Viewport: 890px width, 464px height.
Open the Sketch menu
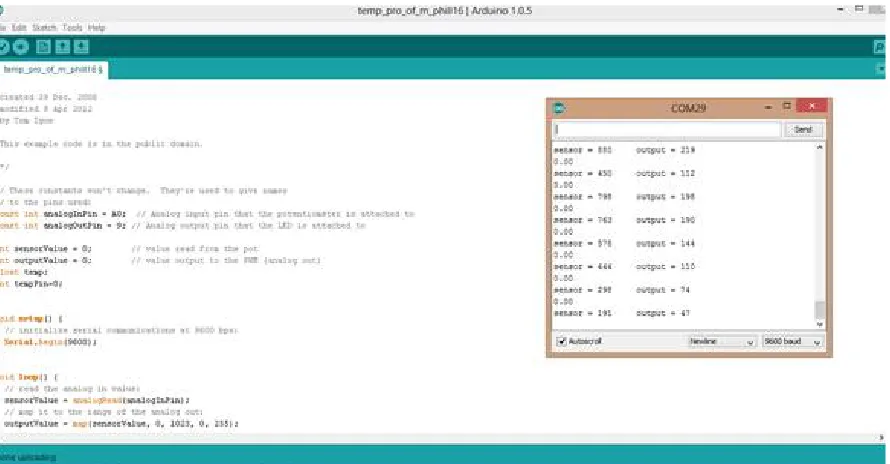(44, 27)
